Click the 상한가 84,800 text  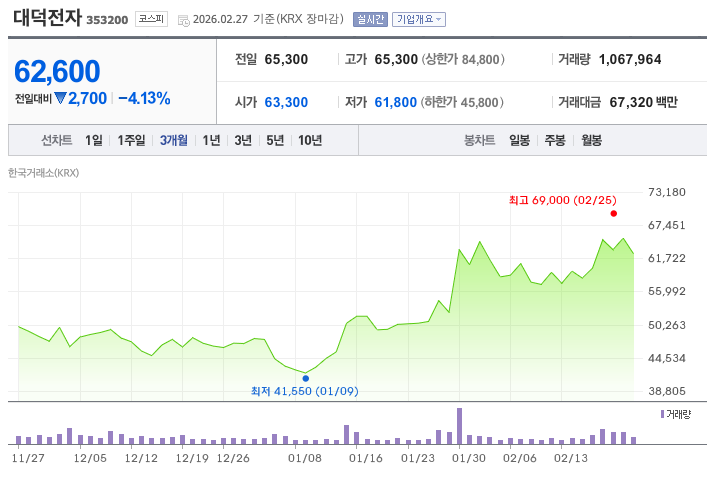coord(463,60)
